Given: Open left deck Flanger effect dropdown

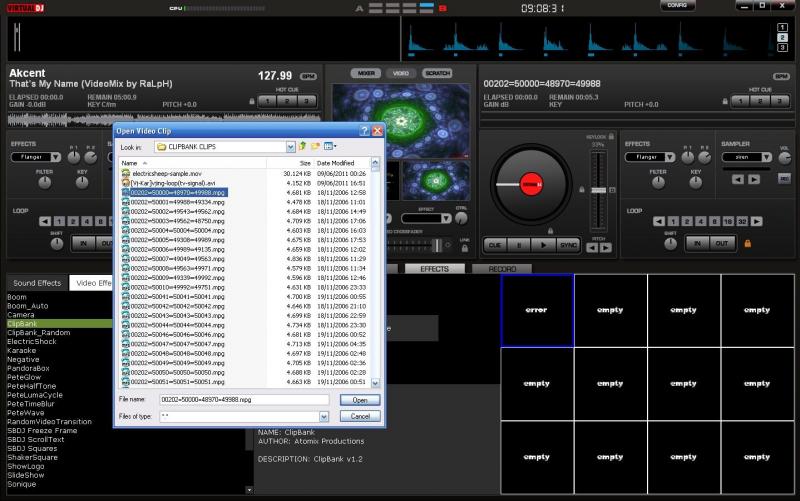Looking at the screenshot, I should point(56,157).
